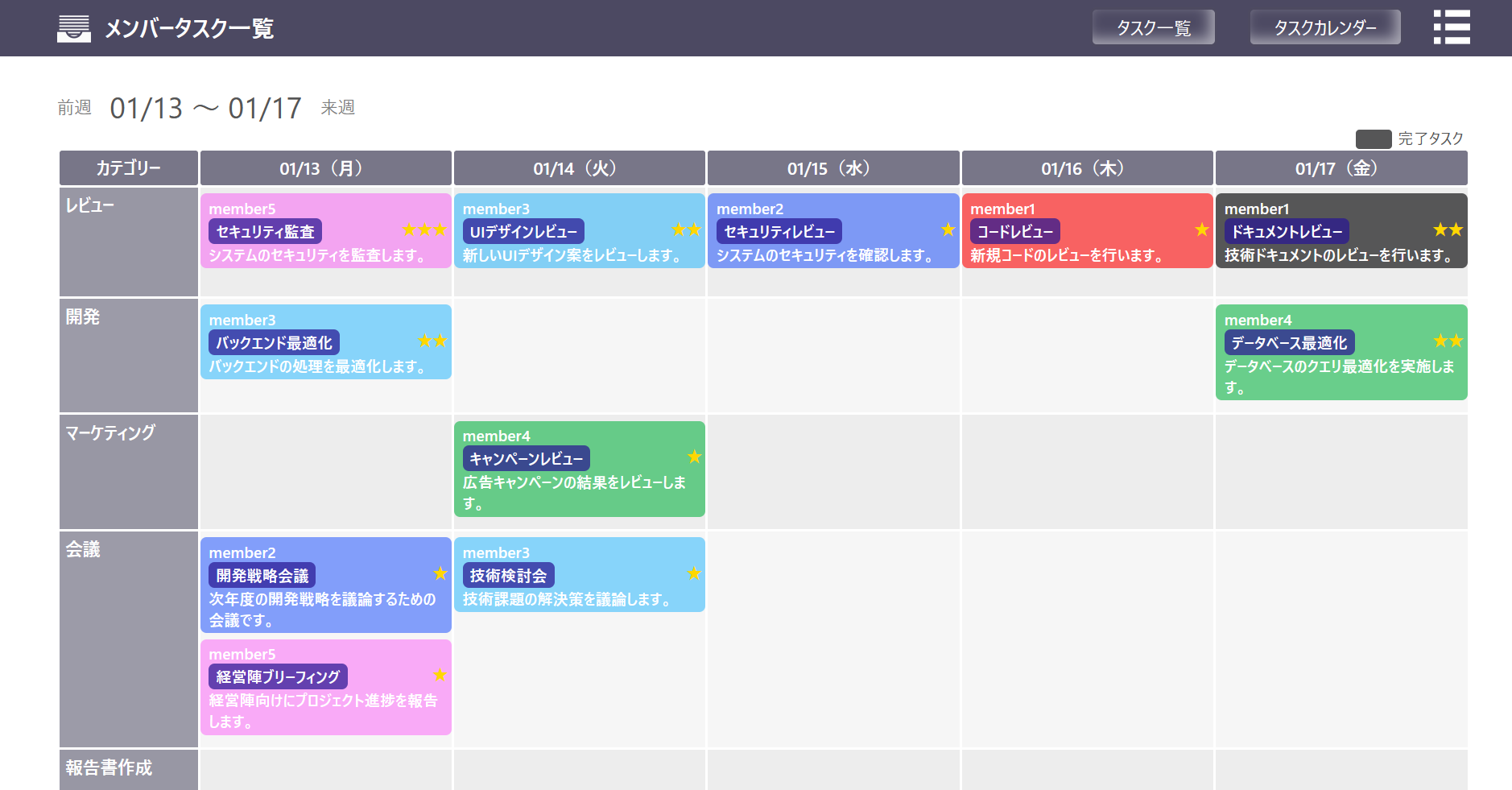Open member2's セキュリティレビュー task label
The width and height of the screenshot is (1512, 790).
779,232
